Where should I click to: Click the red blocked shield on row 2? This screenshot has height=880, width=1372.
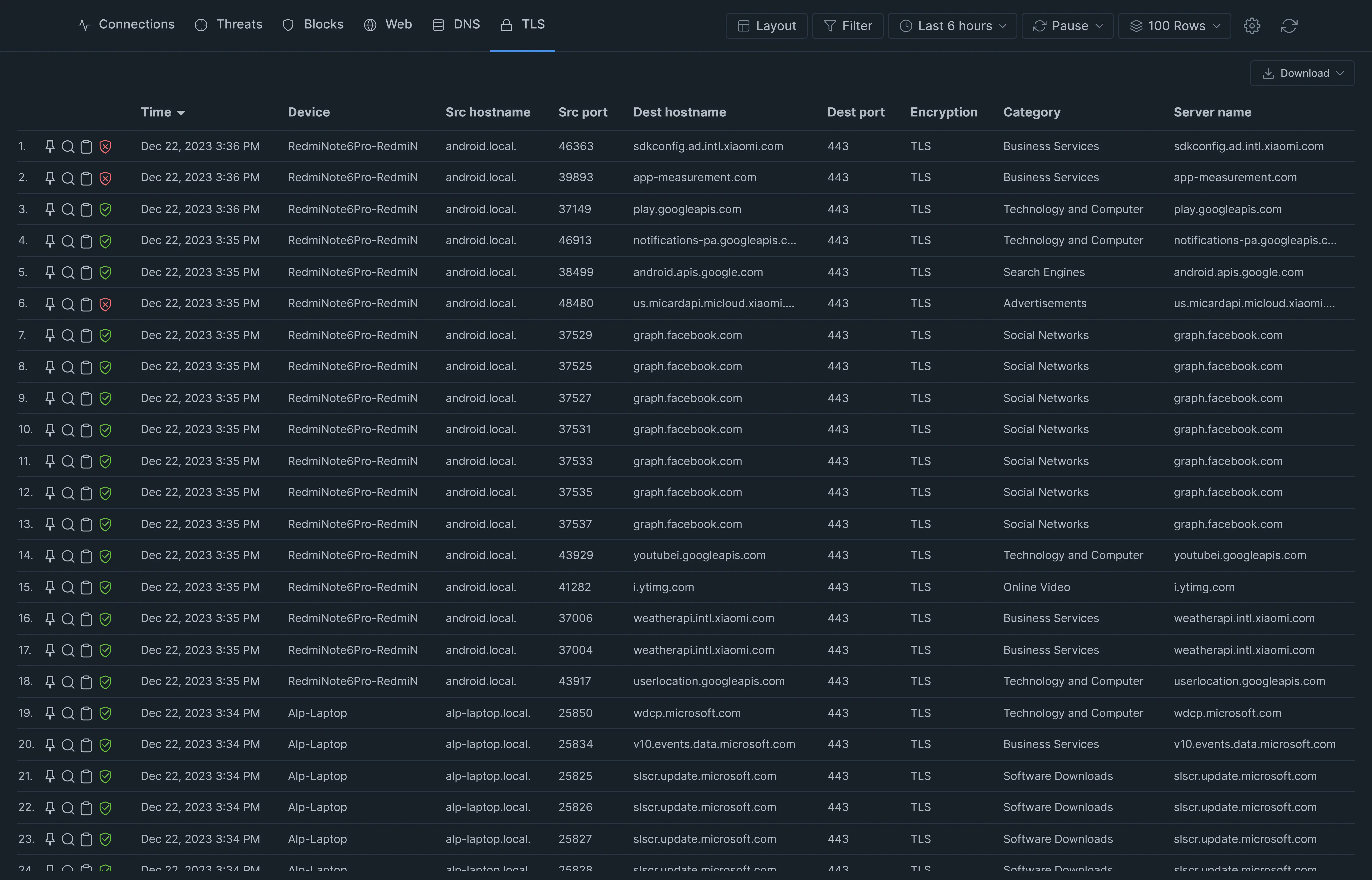(105, 178)
